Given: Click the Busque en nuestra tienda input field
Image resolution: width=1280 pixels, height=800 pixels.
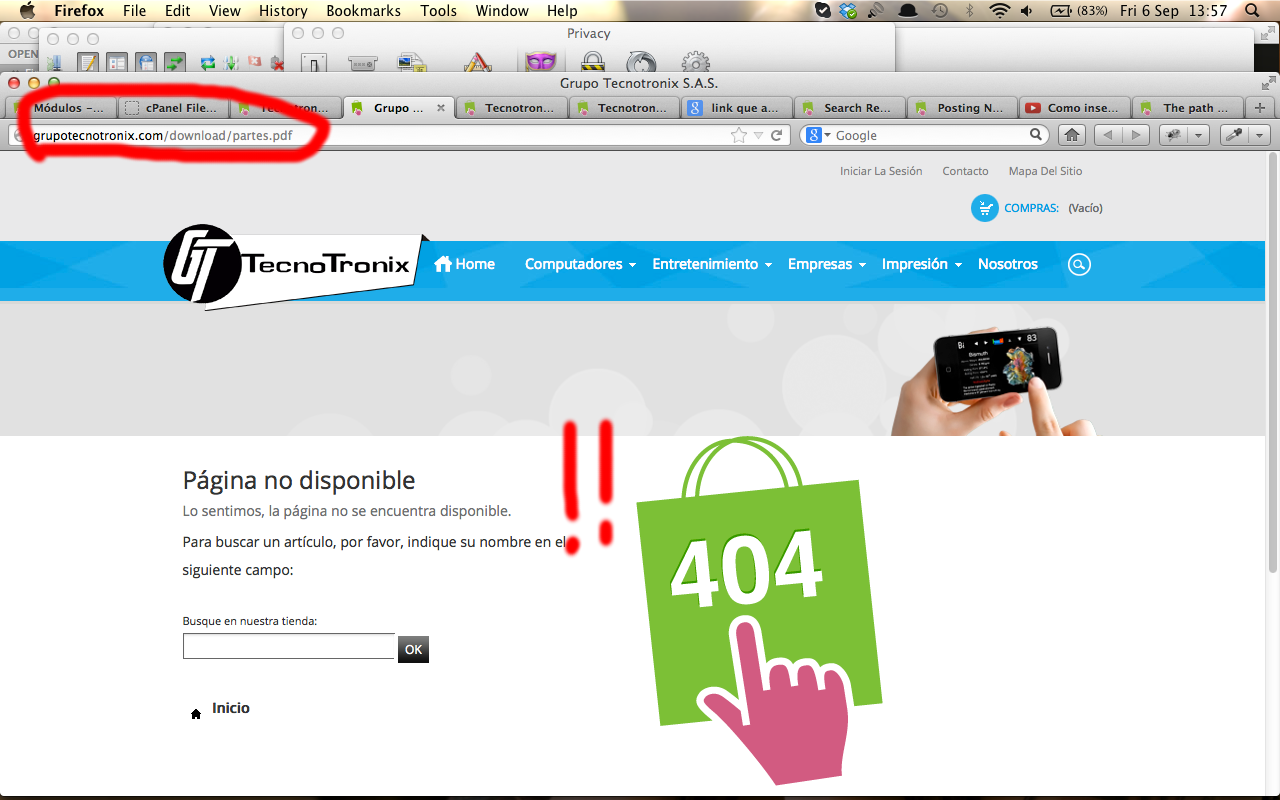Looking at the screenshot, I should tap(289, 646).
